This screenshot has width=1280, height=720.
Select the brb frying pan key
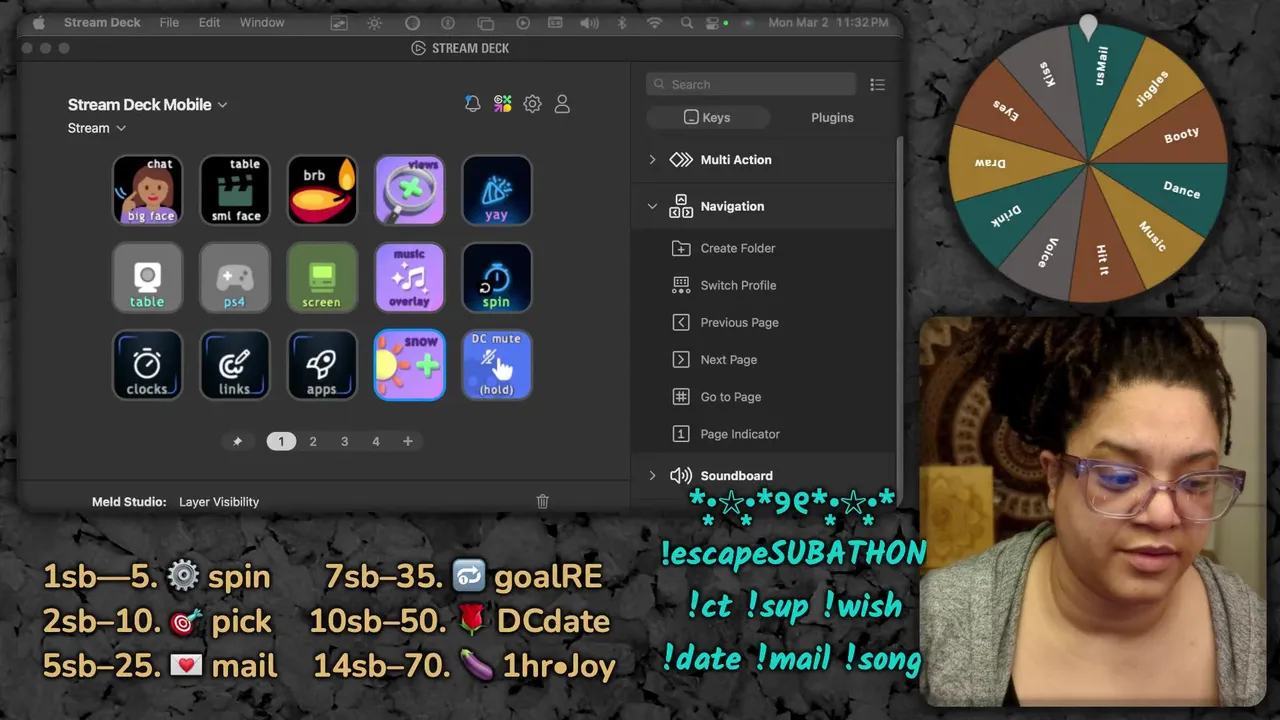click(x=322, y=190)
